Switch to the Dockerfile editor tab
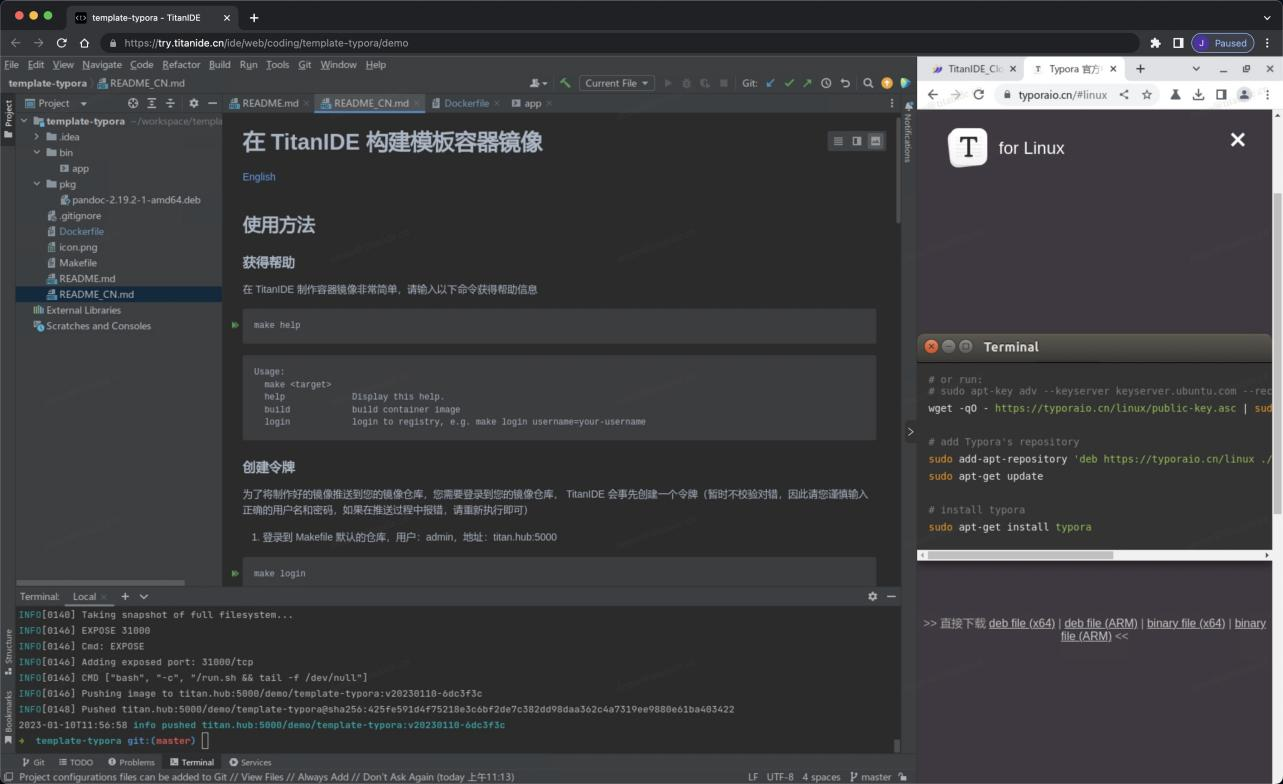This screenshot has width=1283, height=784. [466, 103]
